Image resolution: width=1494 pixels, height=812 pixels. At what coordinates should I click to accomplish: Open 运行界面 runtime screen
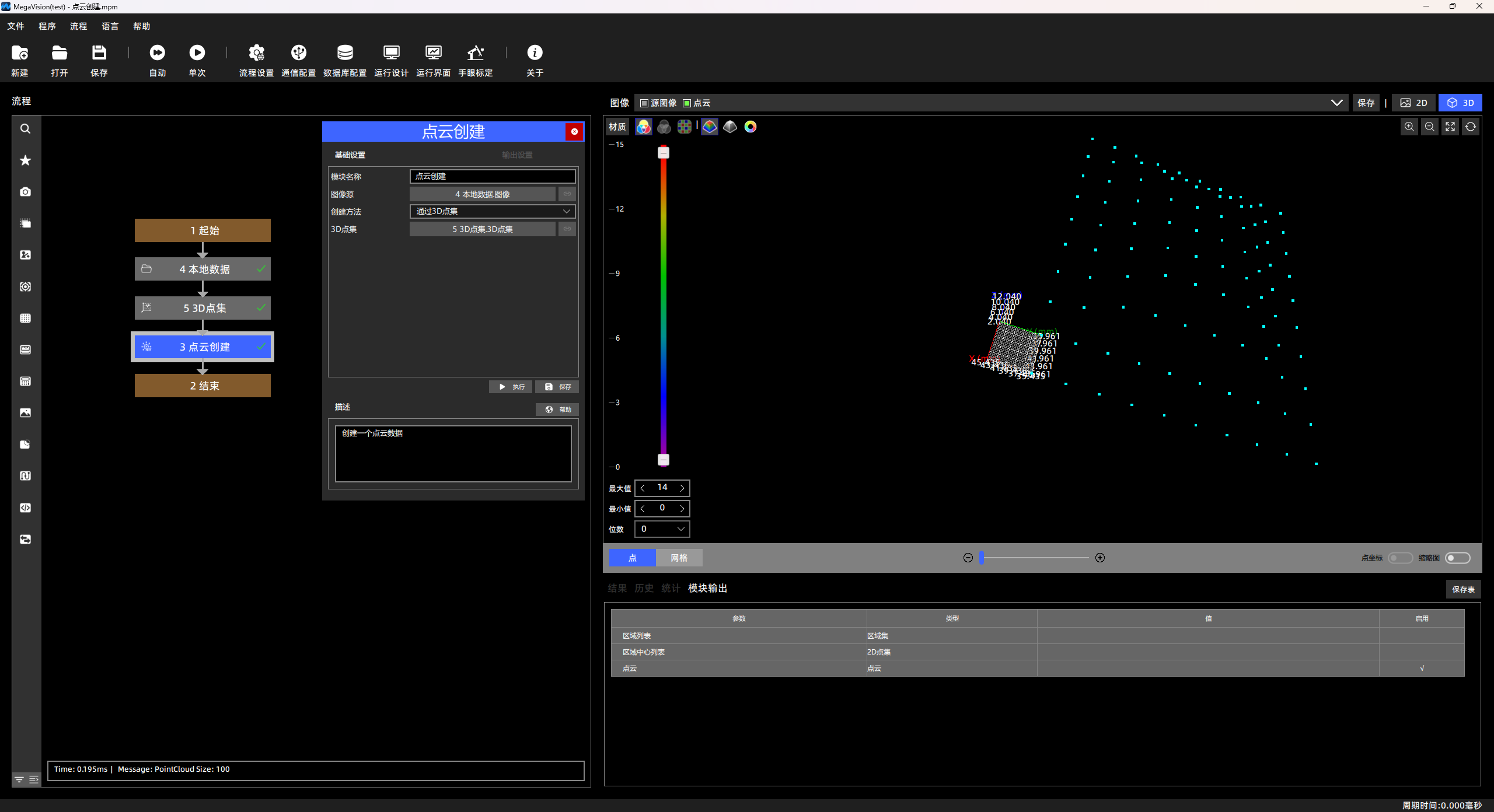click(434, 60)
